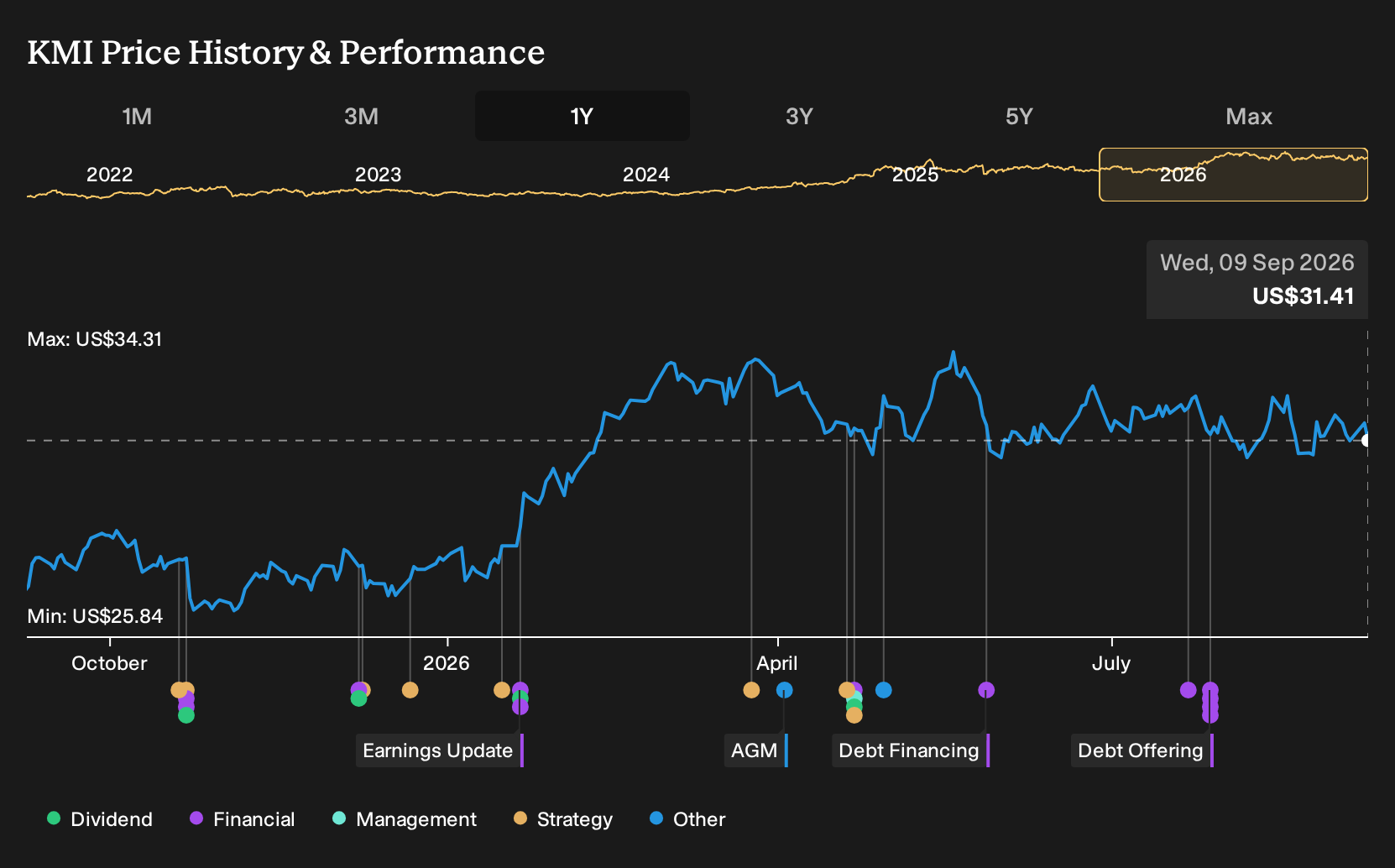Screen dimensions: 1395x868
Task: Click the purple Financial dot above Debt Financing
Action: [986, 690]
